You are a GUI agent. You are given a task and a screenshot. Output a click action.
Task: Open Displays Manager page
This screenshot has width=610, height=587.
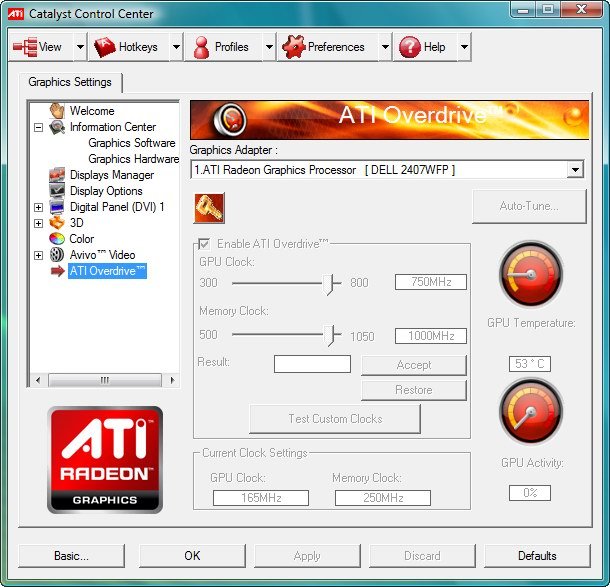112,175
